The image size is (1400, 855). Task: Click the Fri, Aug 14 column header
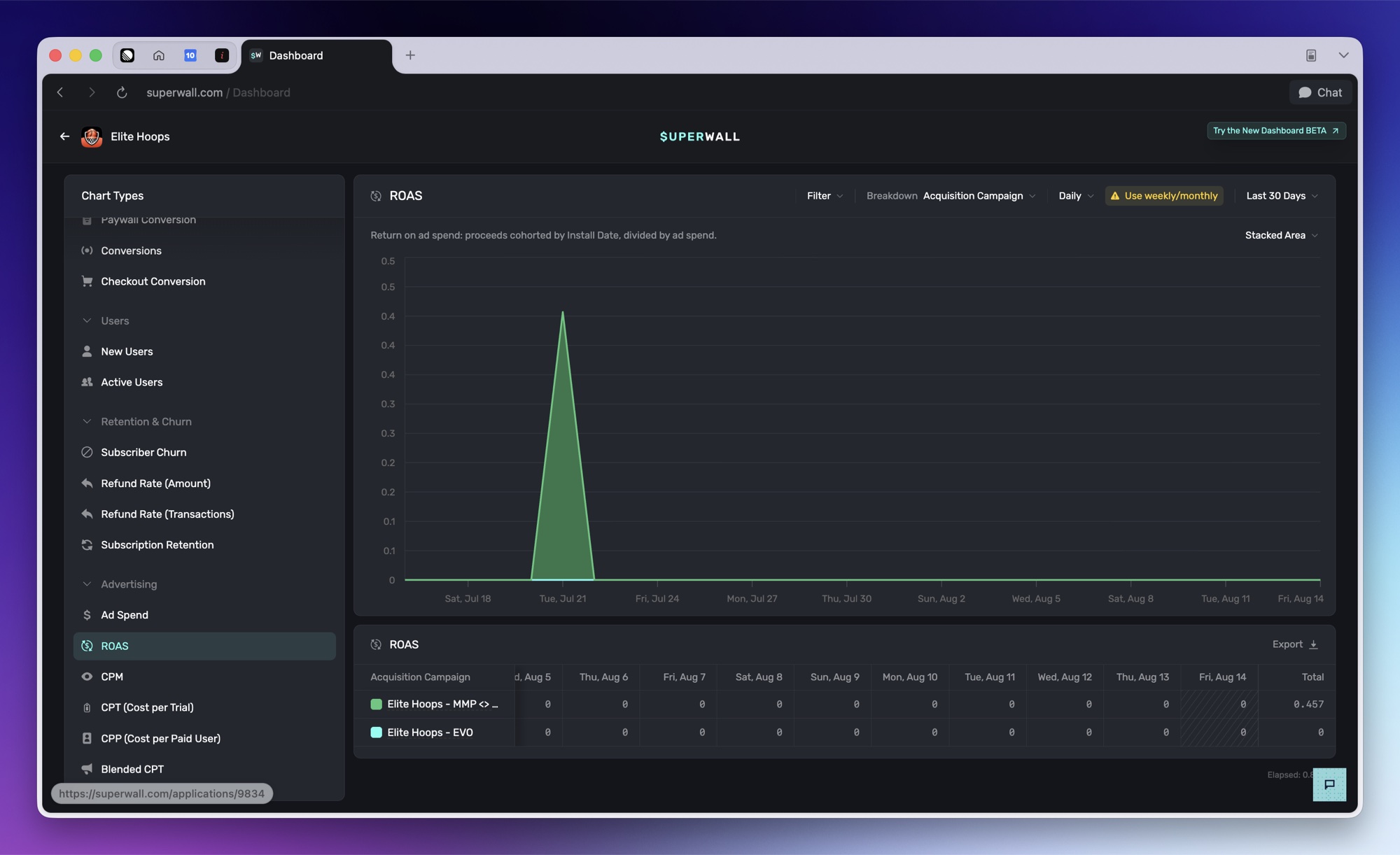[1222, 677]
